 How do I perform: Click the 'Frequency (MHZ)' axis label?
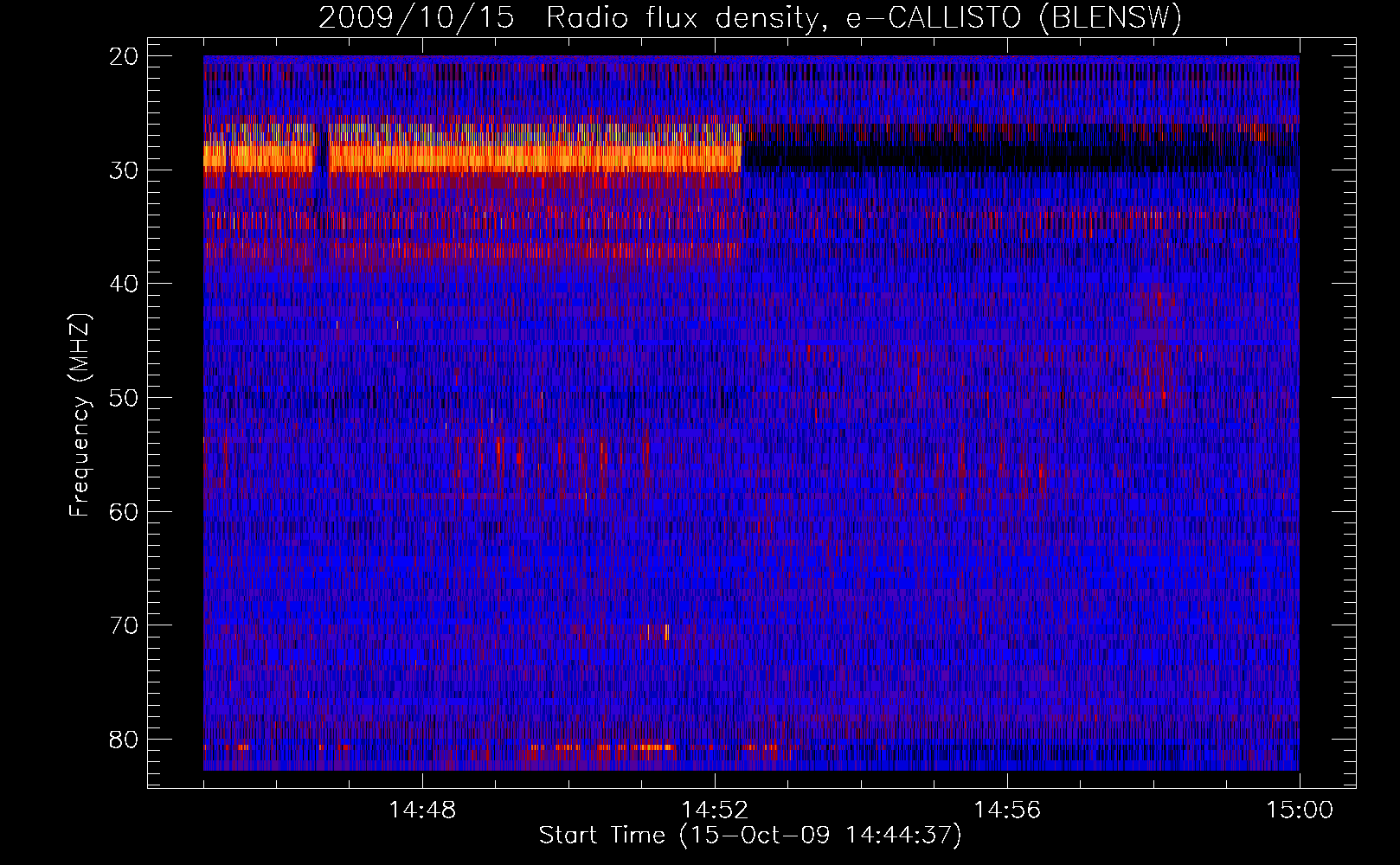pos(80,415)
